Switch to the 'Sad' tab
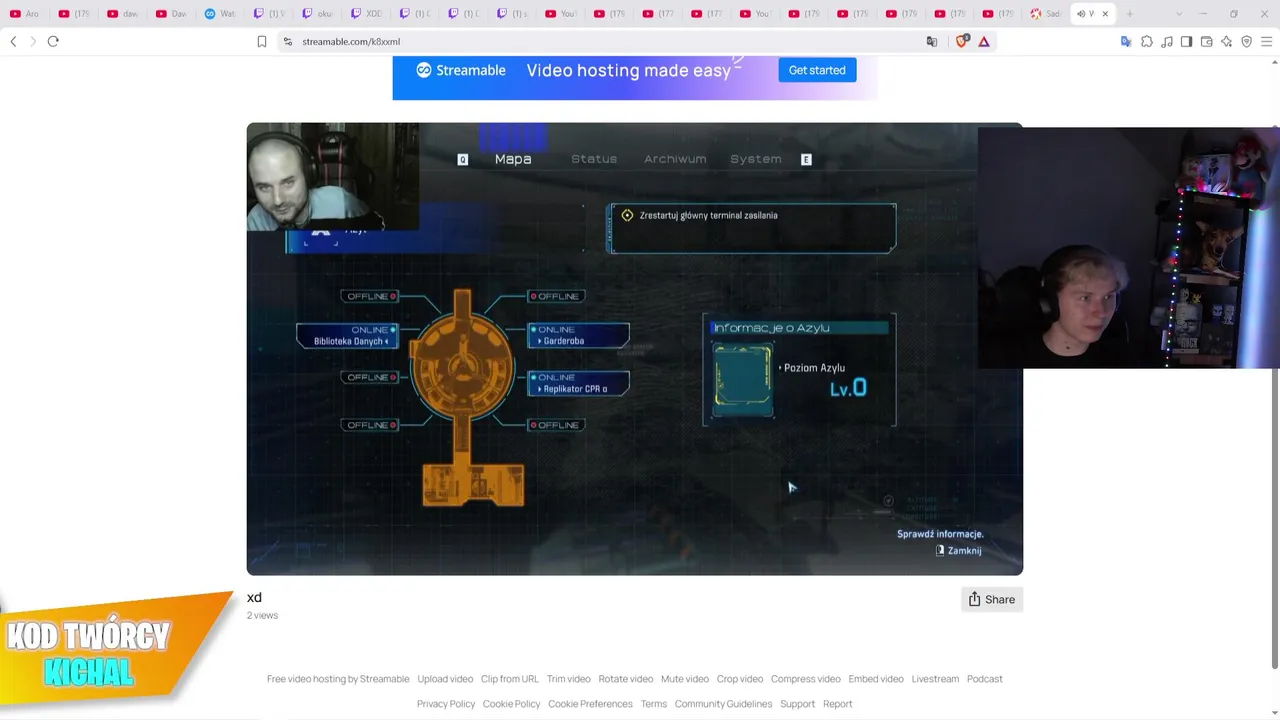The image size is (1280, 720). [x=1045, y=14]
